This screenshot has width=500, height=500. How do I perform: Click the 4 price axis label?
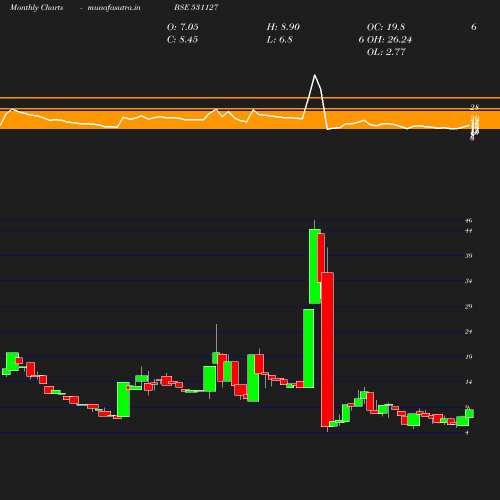pyautogui.click(x=467, y=432)
